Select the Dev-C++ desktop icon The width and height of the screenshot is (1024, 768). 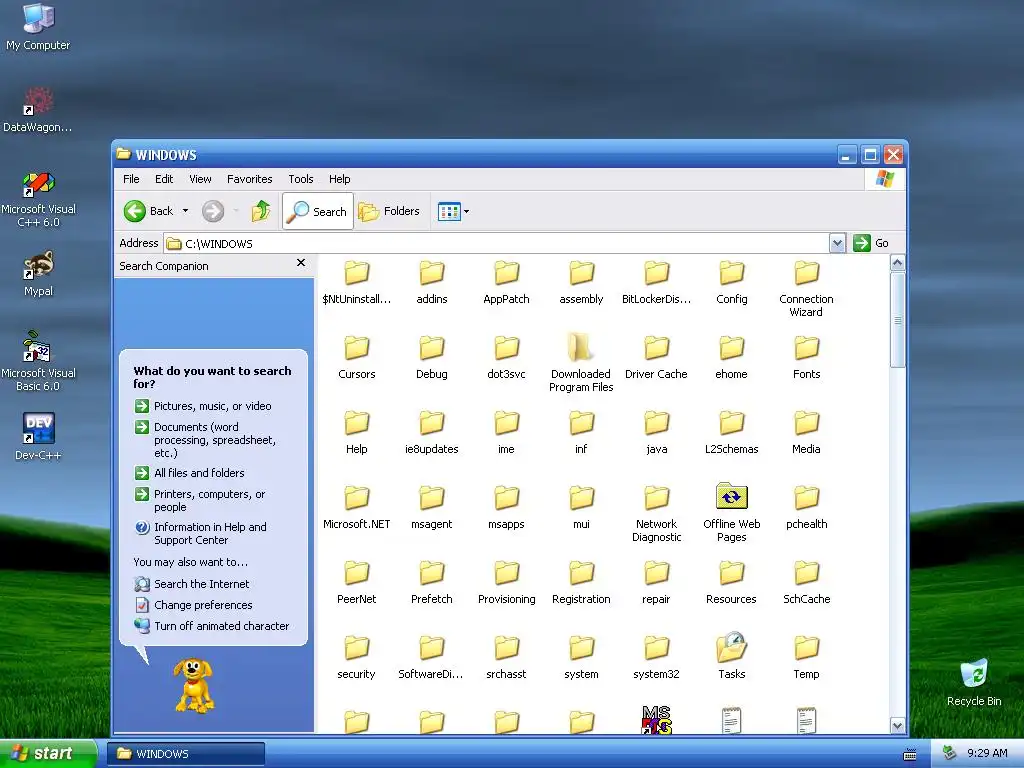(x=38, y=436)
